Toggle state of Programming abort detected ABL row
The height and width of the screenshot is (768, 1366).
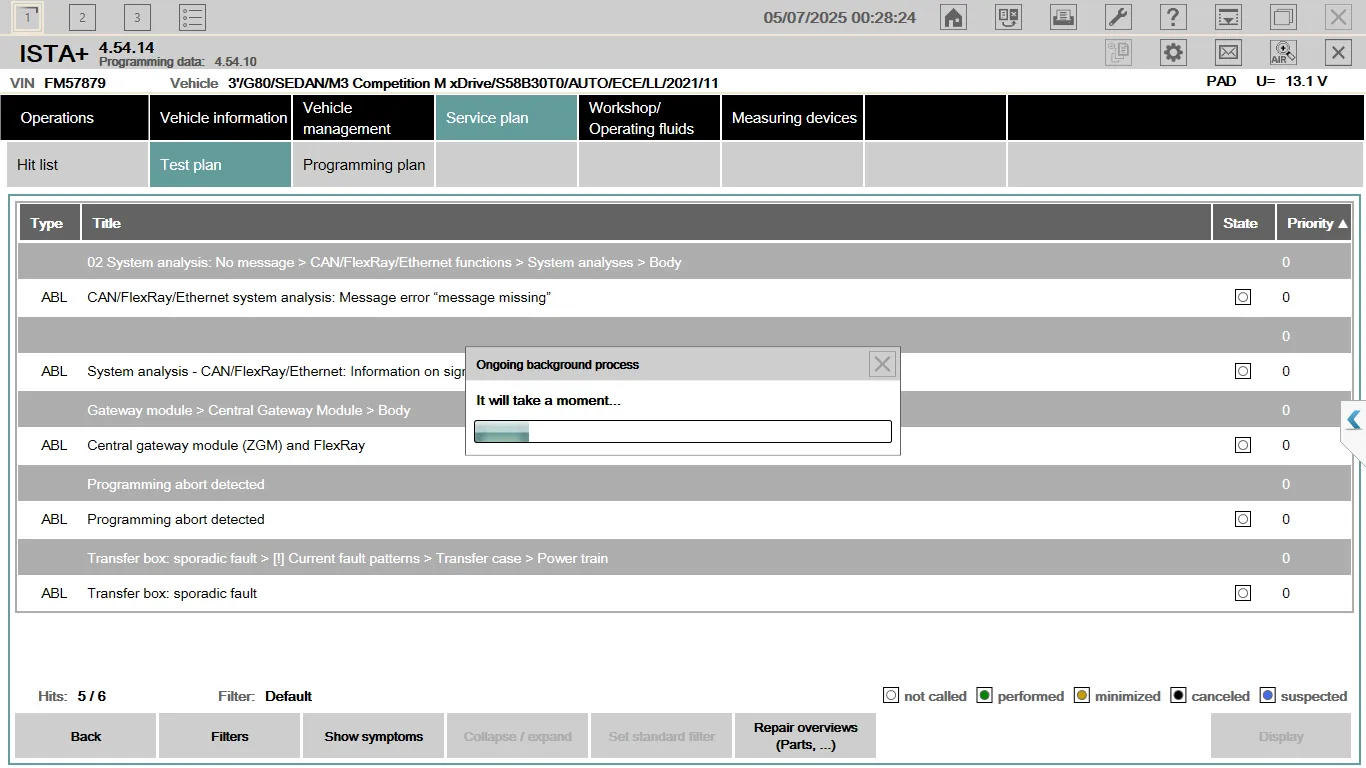pyautogui.click(x=1242, y=519)
